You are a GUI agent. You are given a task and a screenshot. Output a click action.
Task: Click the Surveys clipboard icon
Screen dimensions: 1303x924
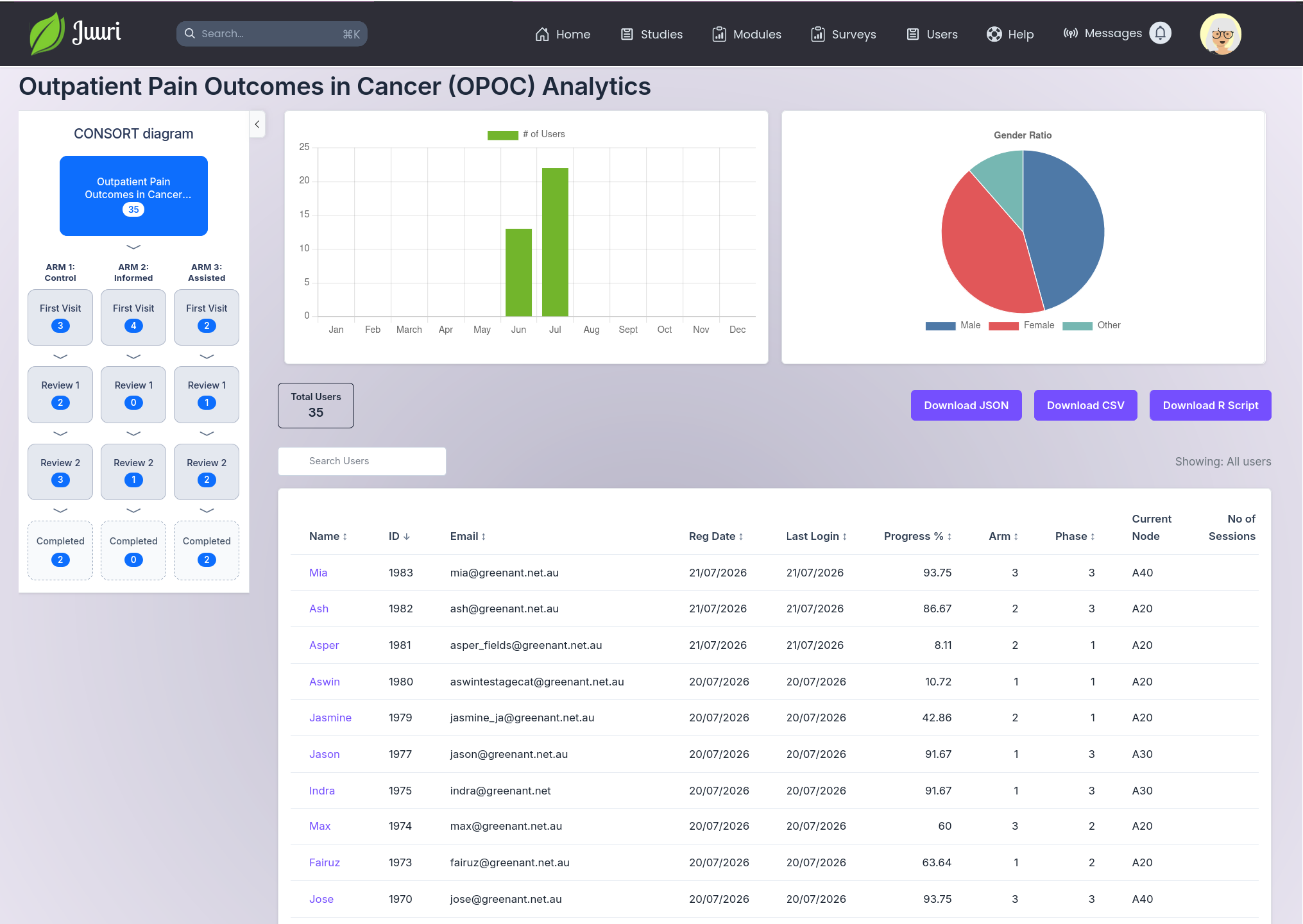[x=818, y=34]
